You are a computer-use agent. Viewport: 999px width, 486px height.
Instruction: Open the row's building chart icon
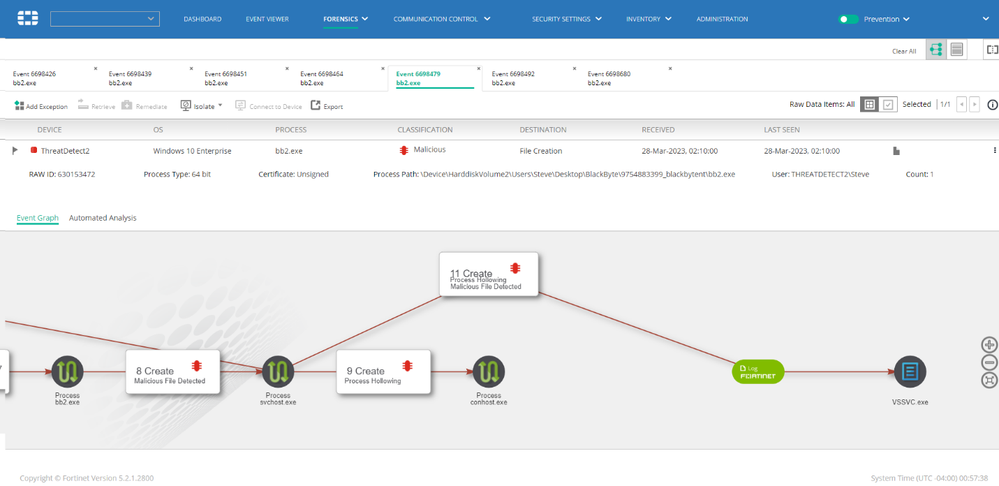click(x=896, y=151)
